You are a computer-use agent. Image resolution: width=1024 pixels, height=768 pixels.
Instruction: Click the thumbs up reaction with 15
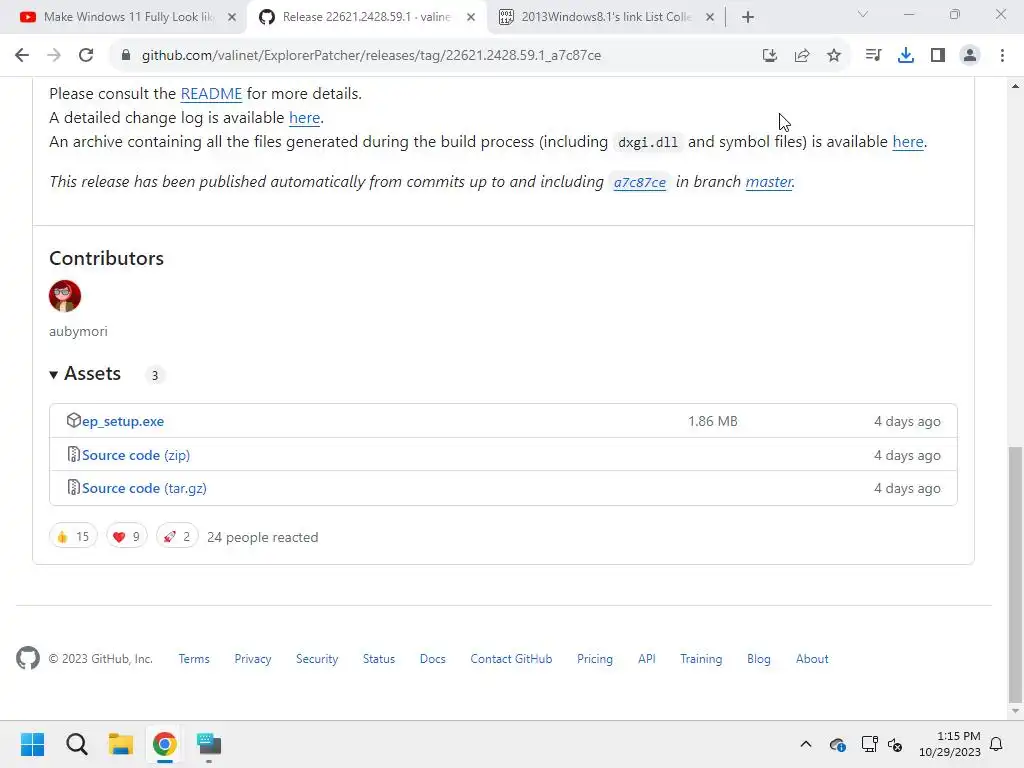[73, 537]
